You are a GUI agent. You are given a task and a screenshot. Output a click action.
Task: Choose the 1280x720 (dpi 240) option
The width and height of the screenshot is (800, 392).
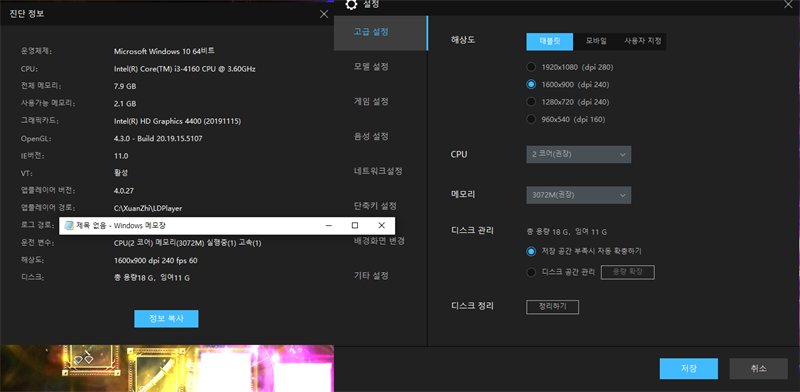(531, 102)
